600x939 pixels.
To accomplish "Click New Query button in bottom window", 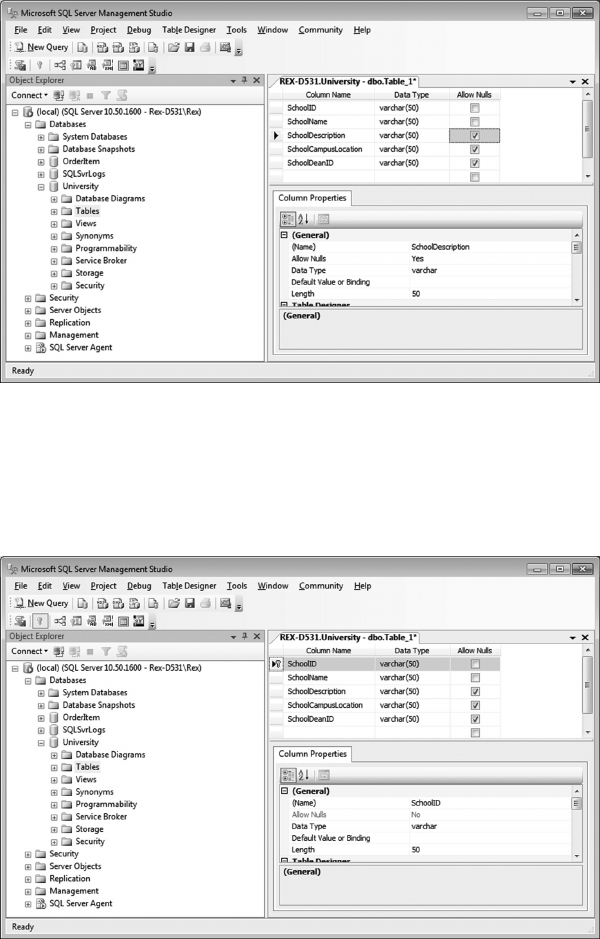I will 41,603.
